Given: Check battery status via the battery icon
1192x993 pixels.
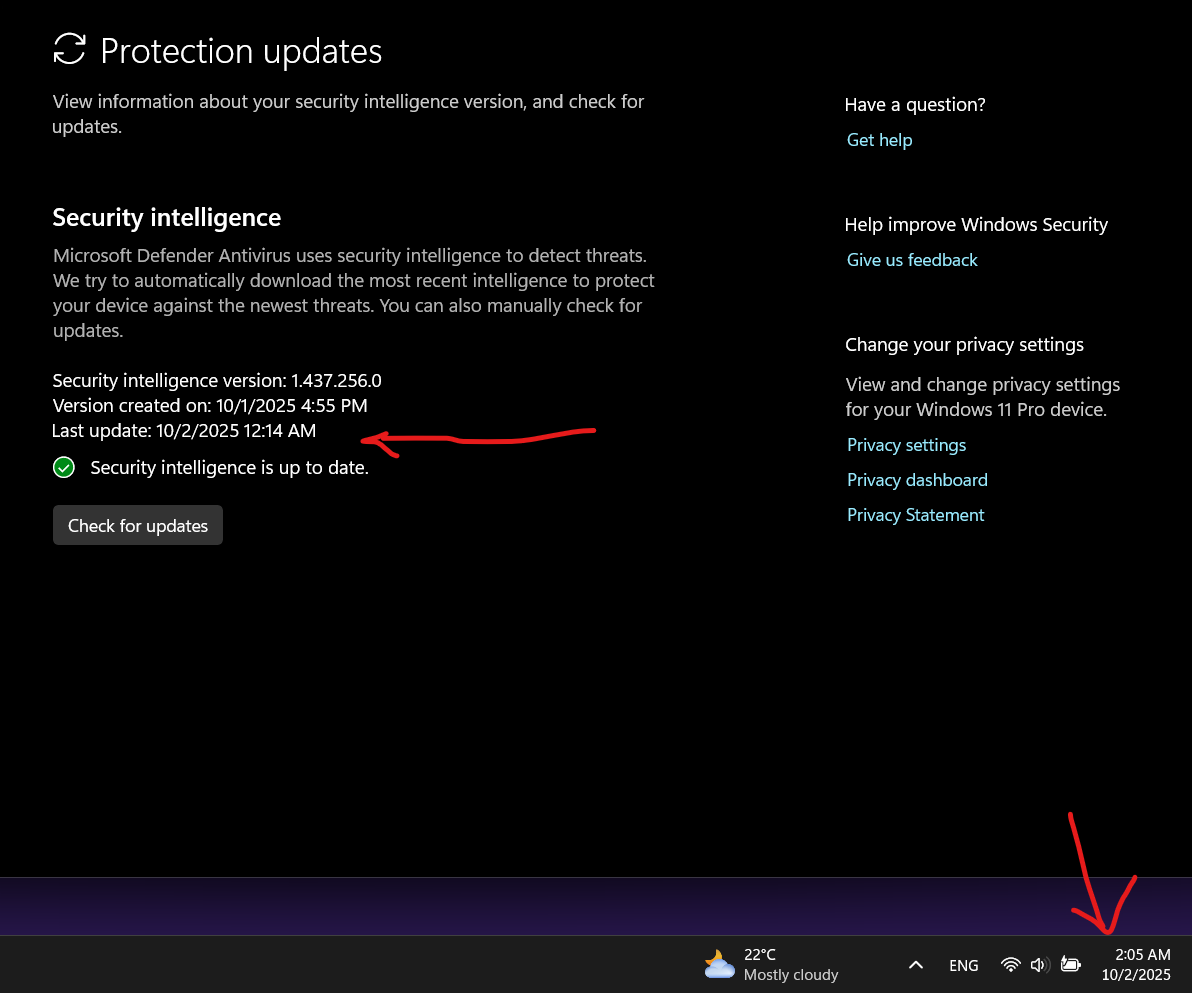Looking at the screenshot, I should pyautogui.click(x=1070, y=964).
